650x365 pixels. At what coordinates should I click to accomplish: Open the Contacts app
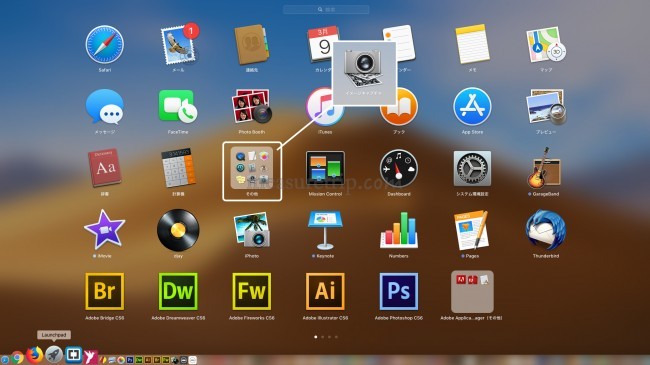[x=252, y=44]
